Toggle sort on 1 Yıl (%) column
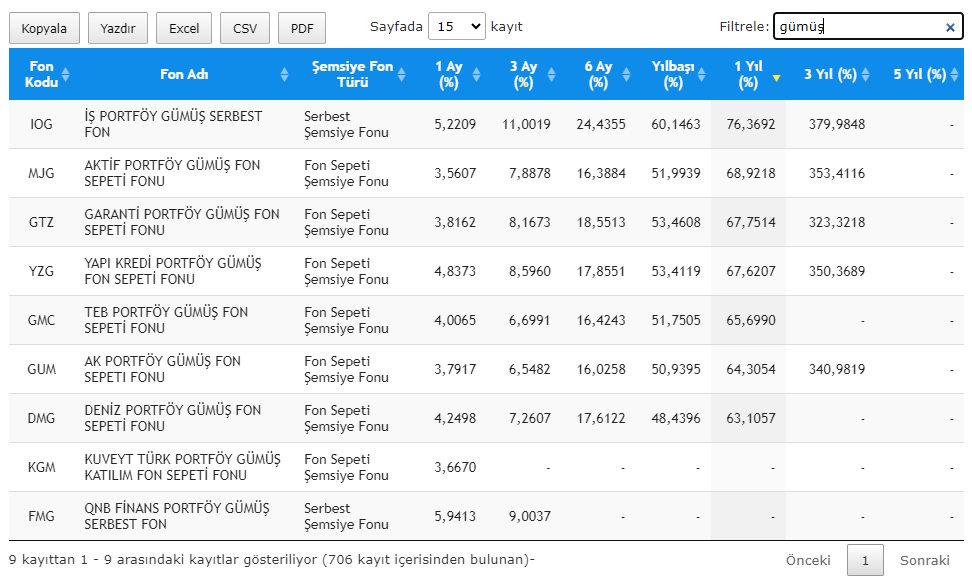The height and width of the screenshot is (585, 972). [749, 74]
